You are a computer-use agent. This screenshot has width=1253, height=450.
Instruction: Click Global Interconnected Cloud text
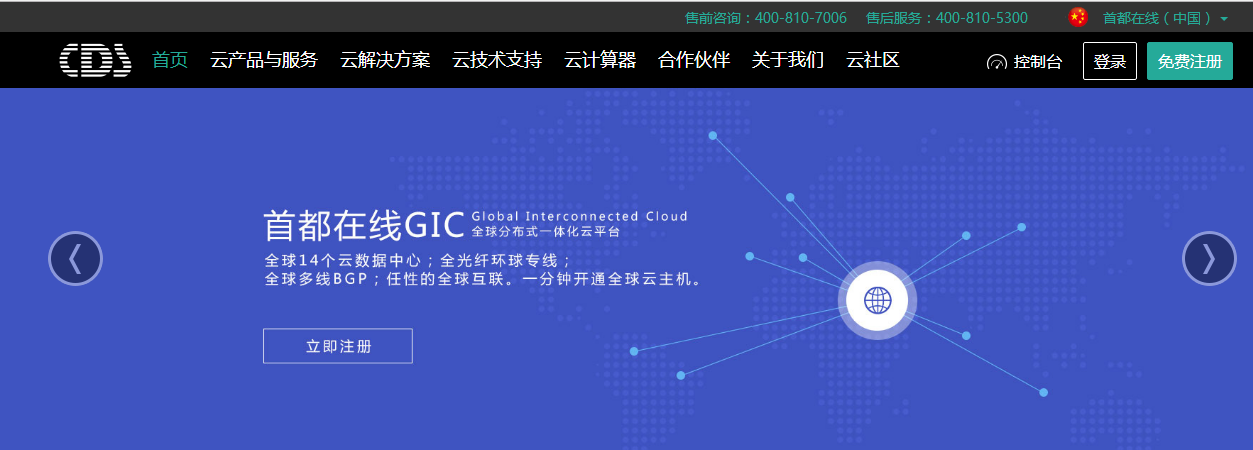click(x=580, y=216)
